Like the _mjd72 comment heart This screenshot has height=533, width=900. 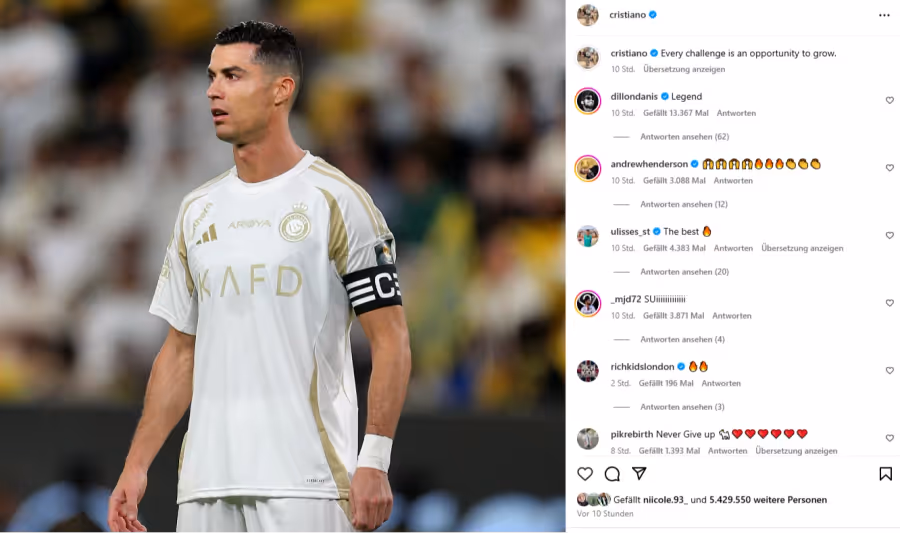pyautogui.click(x=890, y=303)
